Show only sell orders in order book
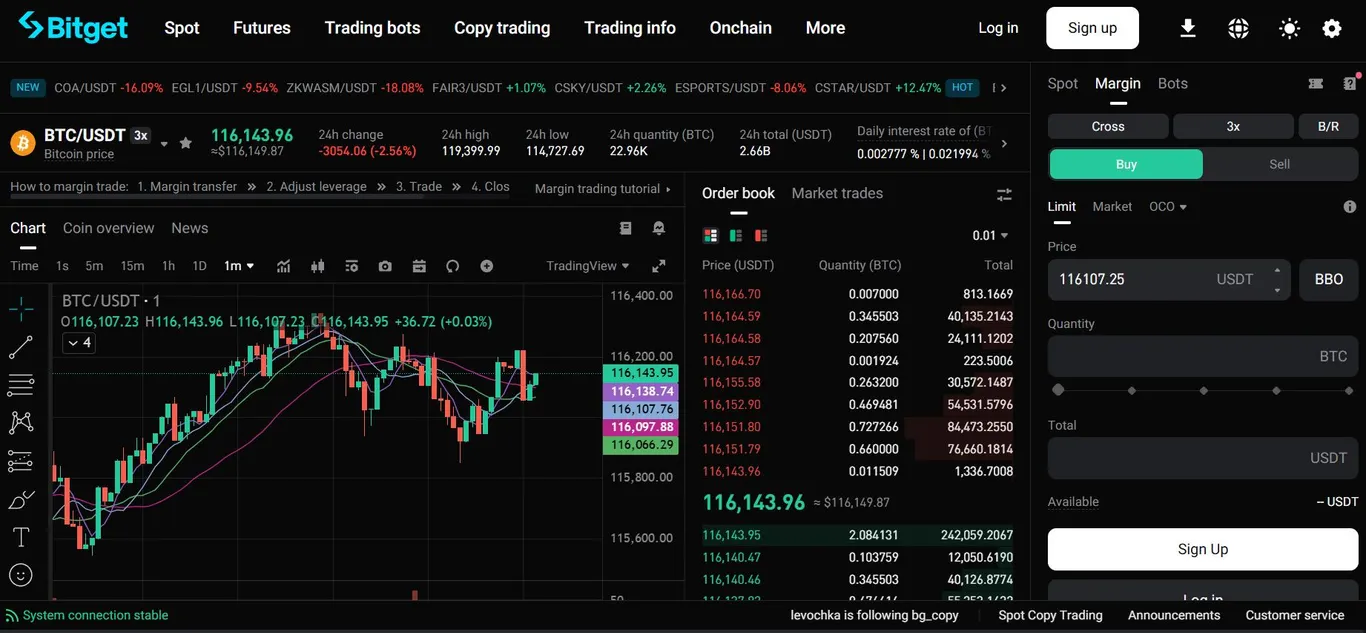1366x633 pixels. click(x=761, y=236)
